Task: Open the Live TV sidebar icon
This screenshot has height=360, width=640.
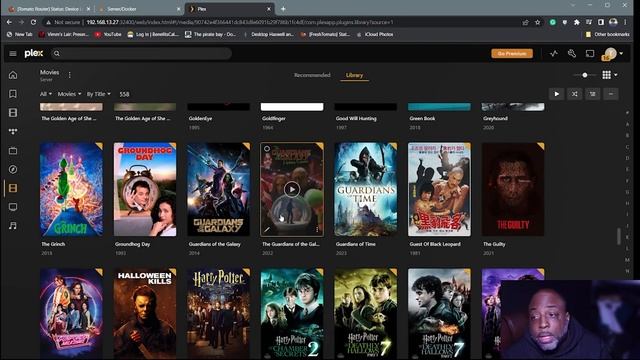Action: click(13, 151)
